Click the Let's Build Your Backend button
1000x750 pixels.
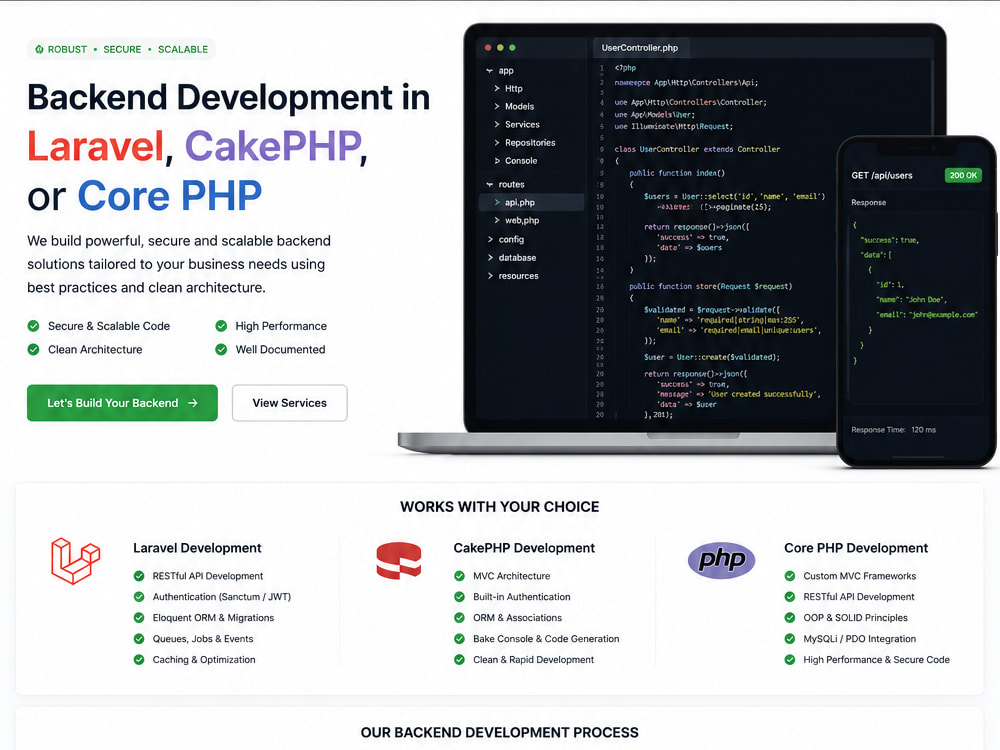click(x=122, y=403)
